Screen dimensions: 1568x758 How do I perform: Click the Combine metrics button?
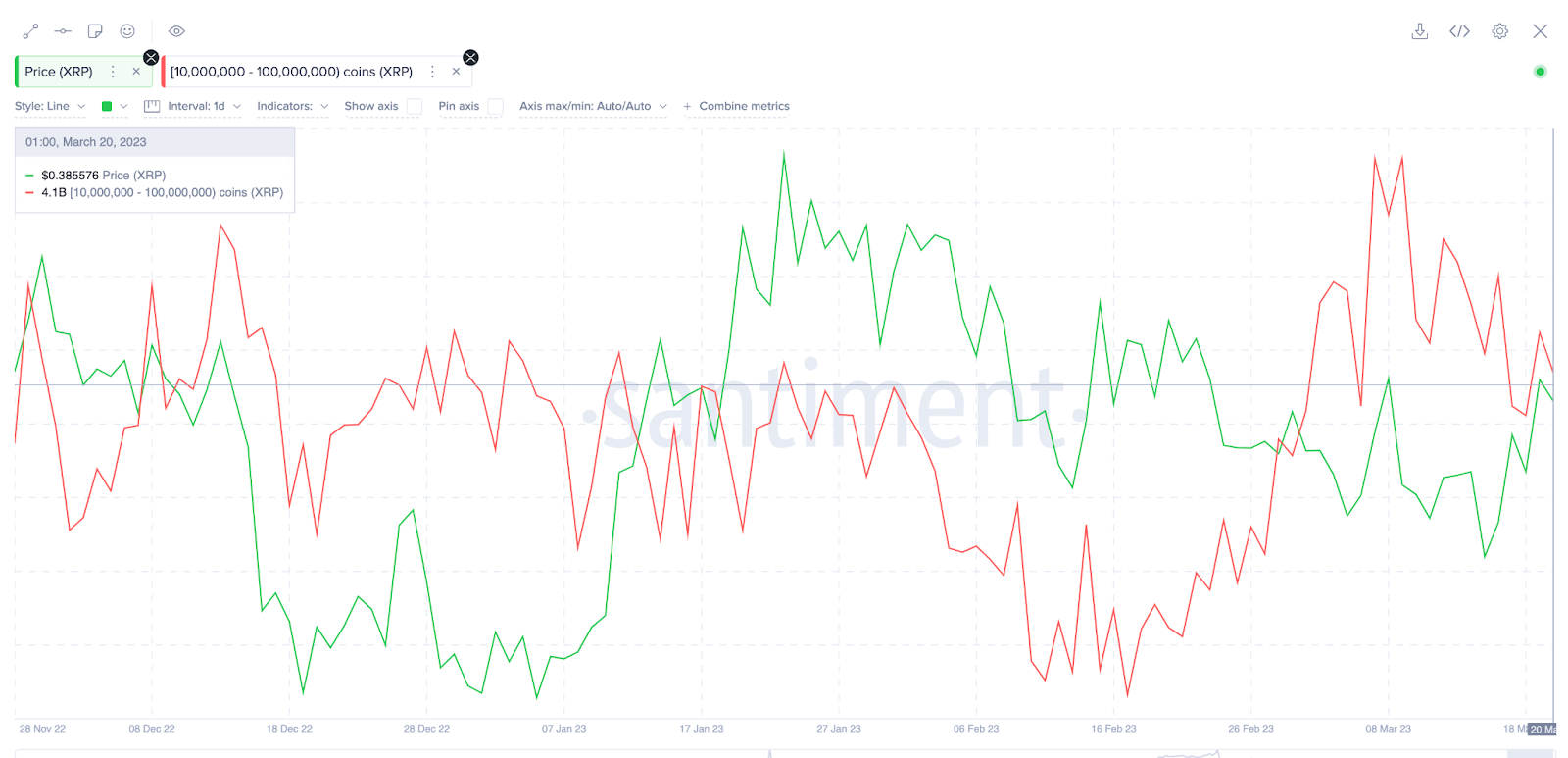tap(736, 106)
